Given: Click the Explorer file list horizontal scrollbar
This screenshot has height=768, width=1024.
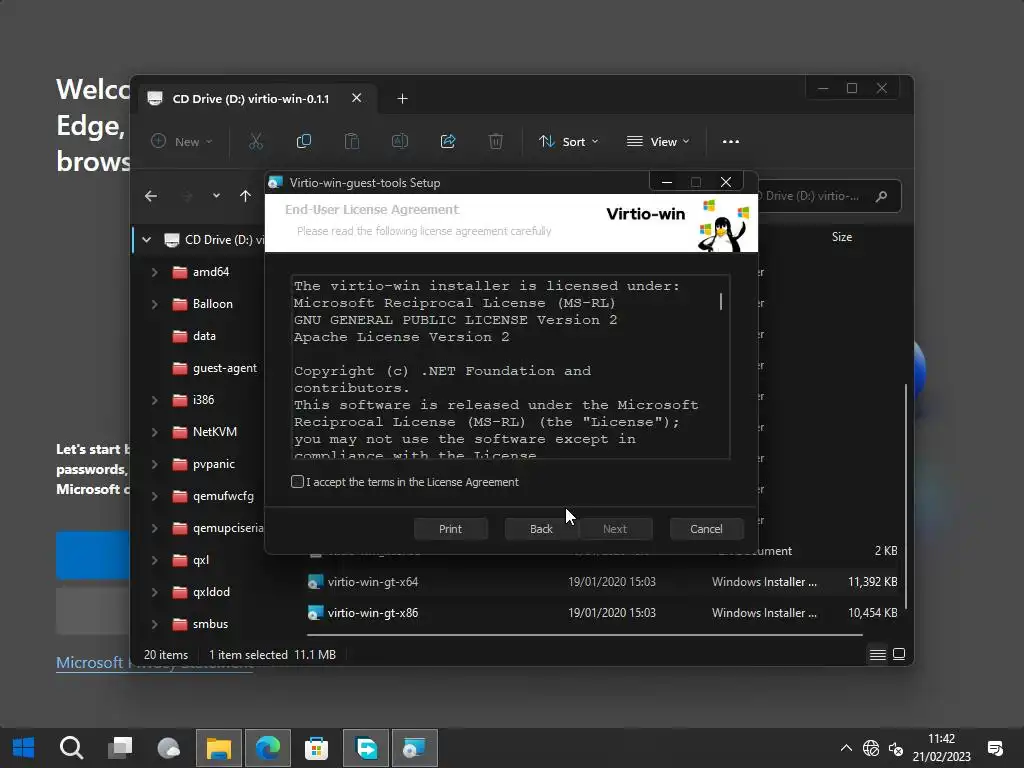Looking at the screenshot, I should 584,634.
